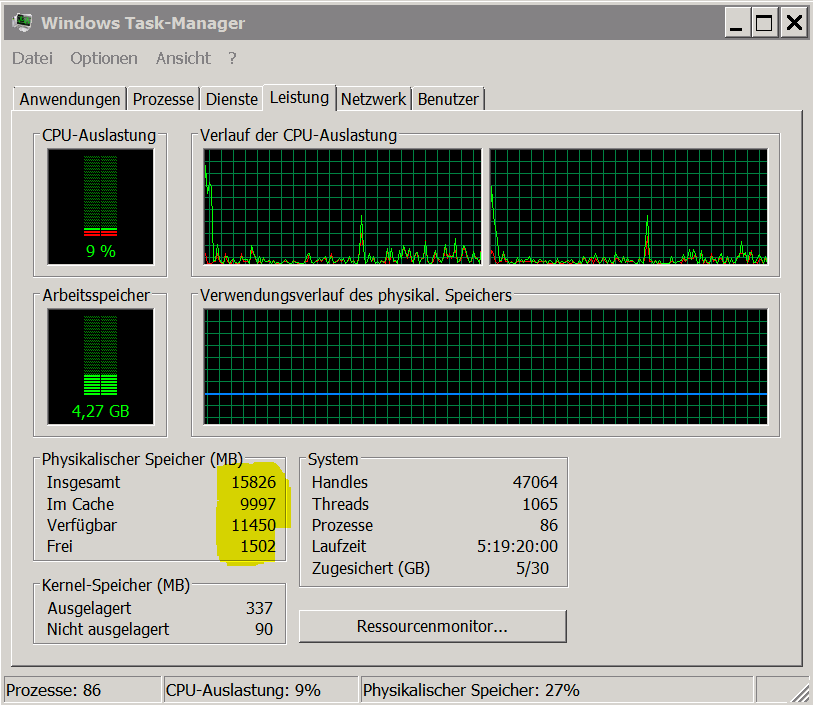The image size is (813, 705).
Task: Select the Leistung tab
Action: (x=299, y=97)
